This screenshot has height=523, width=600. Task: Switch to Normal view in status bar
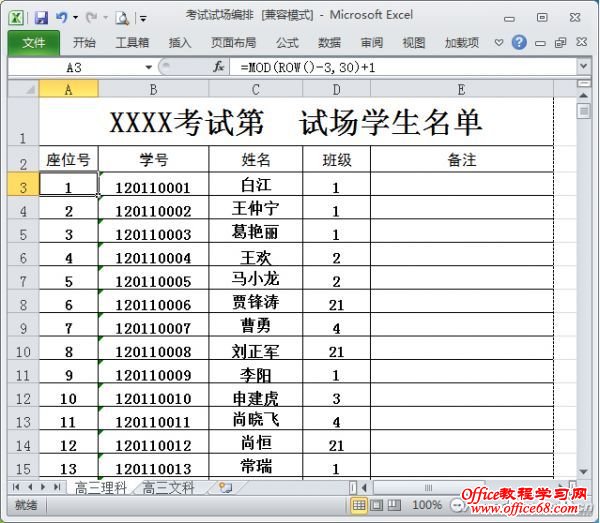[359, 505]
